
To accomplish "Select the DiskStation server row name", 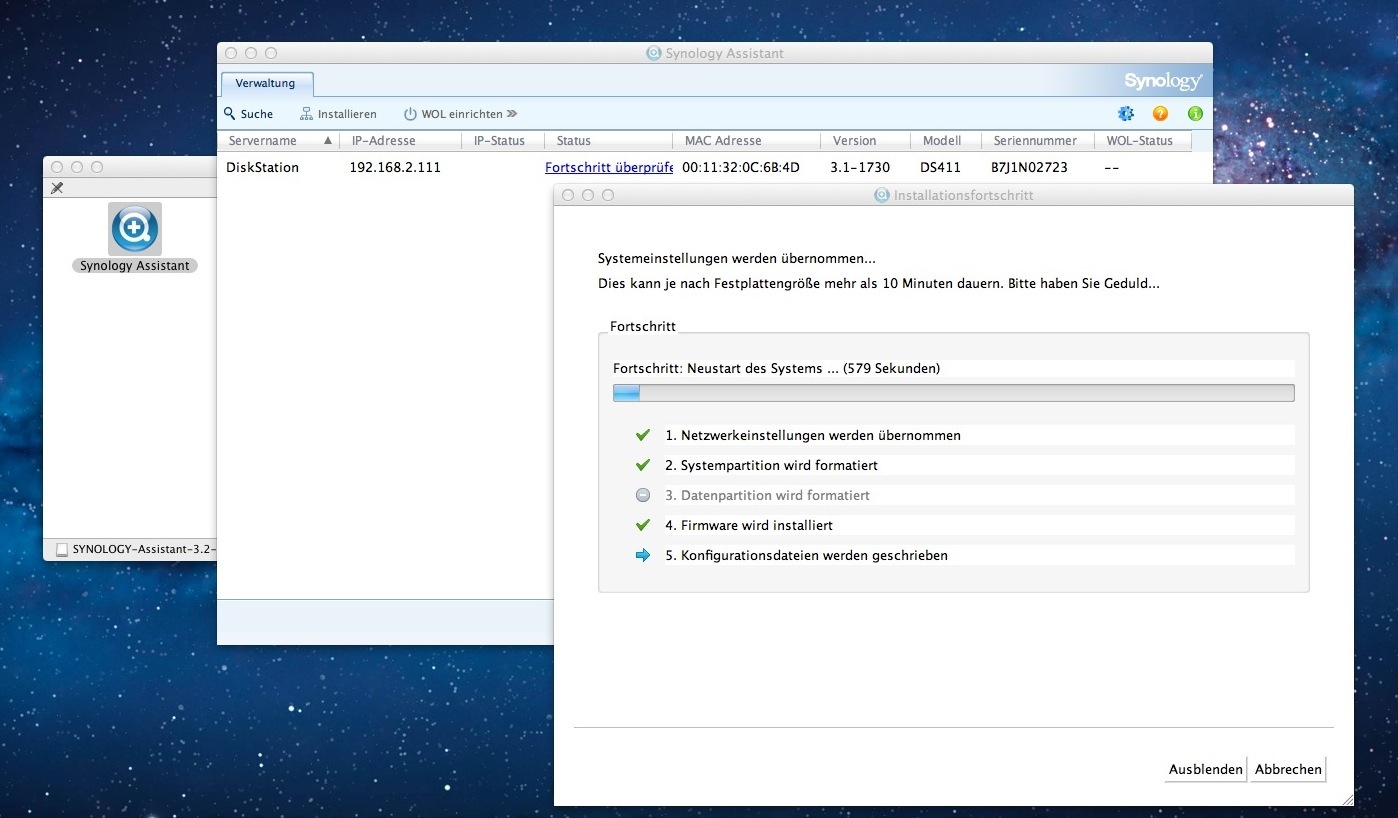I will (262, 167).
